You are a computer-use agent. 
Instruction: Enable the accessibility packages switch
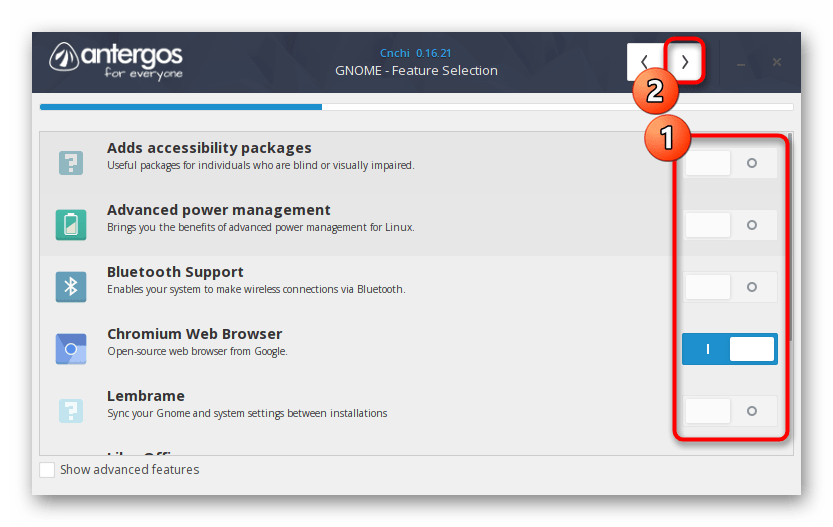coord(730,163)
